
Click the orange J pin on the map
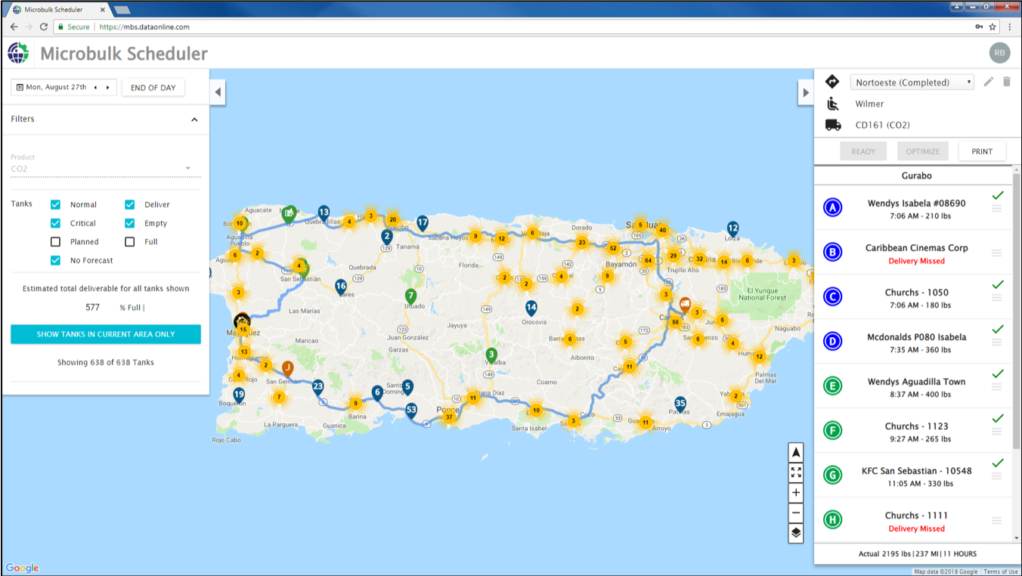287,369
